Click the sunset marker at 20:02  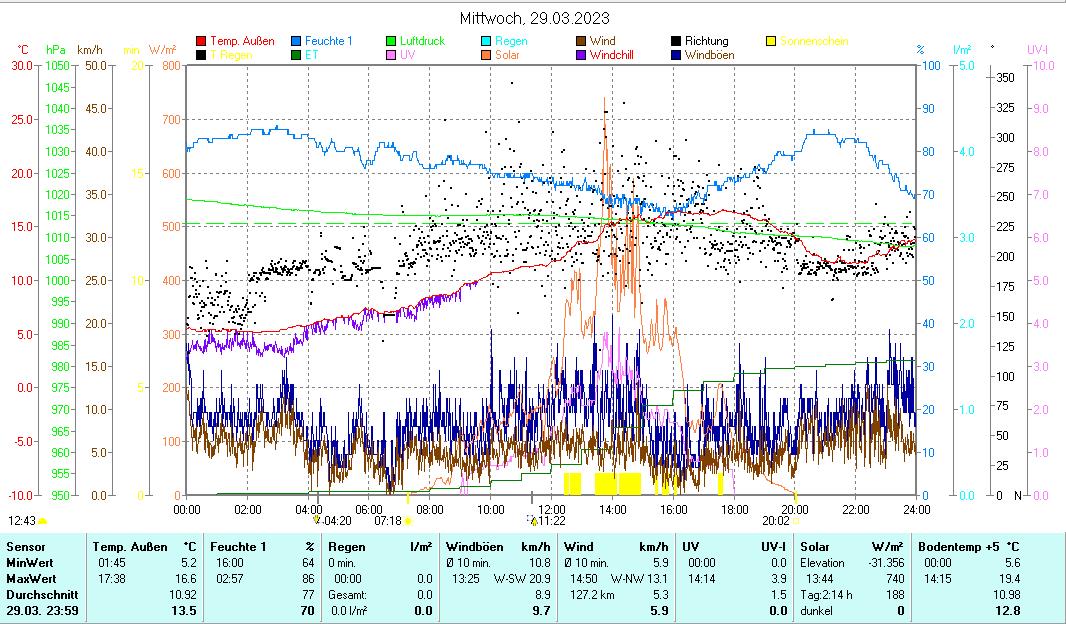[x=795, y=496]
